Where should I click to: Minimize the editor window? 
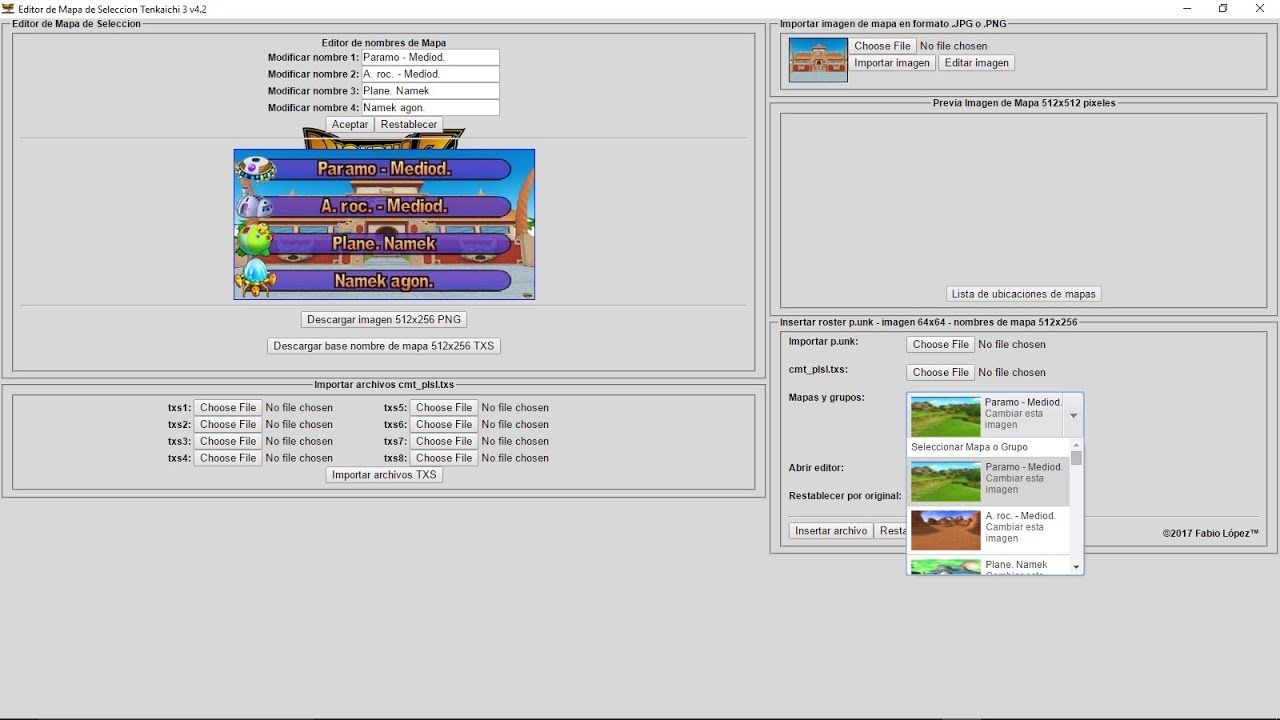point(1187,8)
